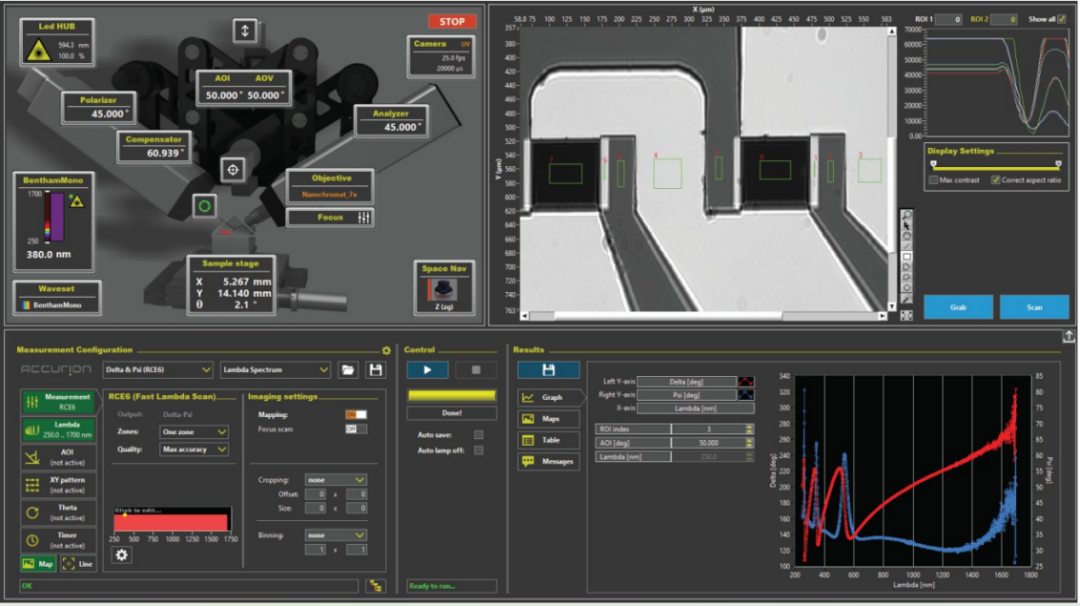This screenshot has width=1080, height=606.
Task: Open lambda spectrum gear settings below red bar
Action: click(121, 554)
